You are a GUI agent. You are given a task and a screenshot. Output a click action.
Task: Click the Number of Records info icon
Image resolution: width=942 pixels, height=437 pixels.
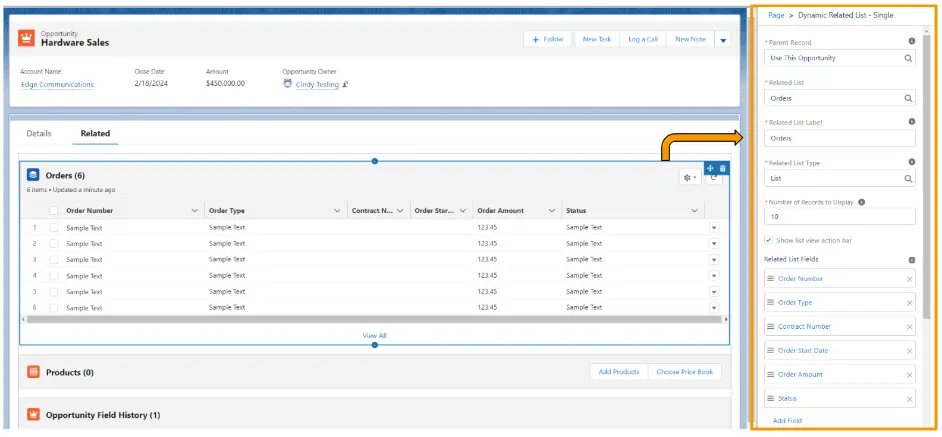tap(861, 202)
